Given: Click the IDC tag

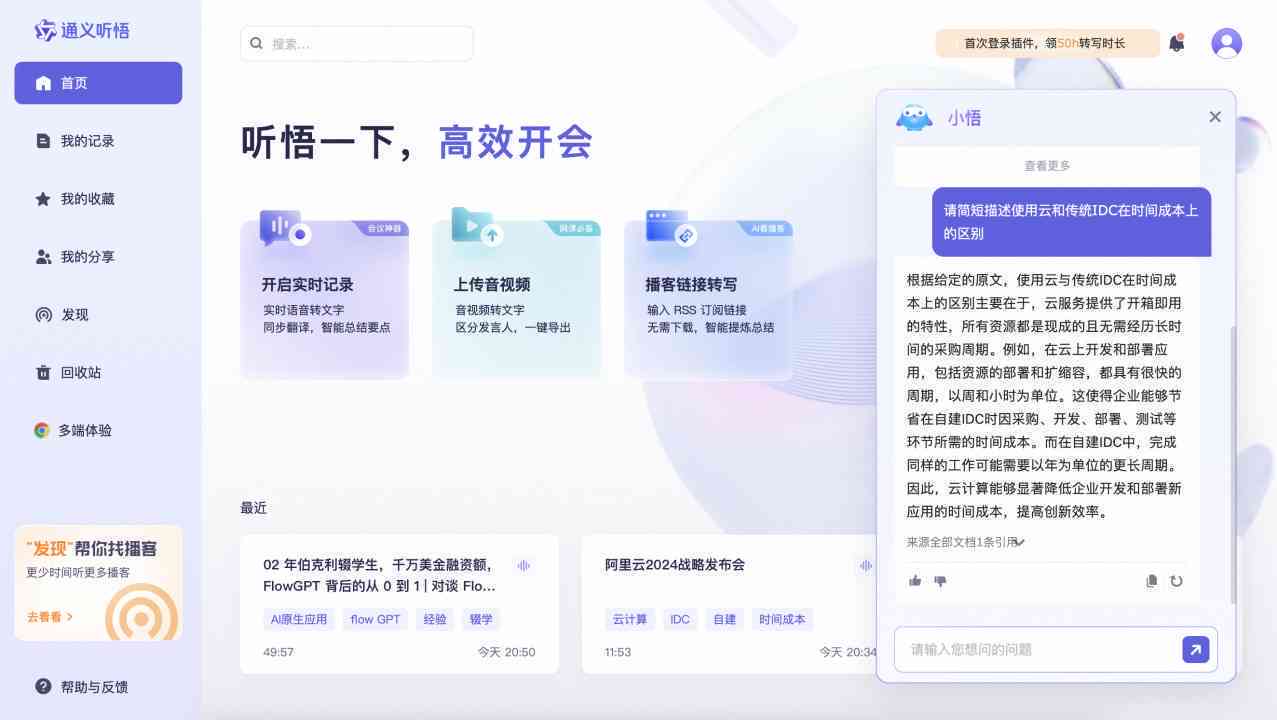Looking at the screenshot, I should point(680,620).
